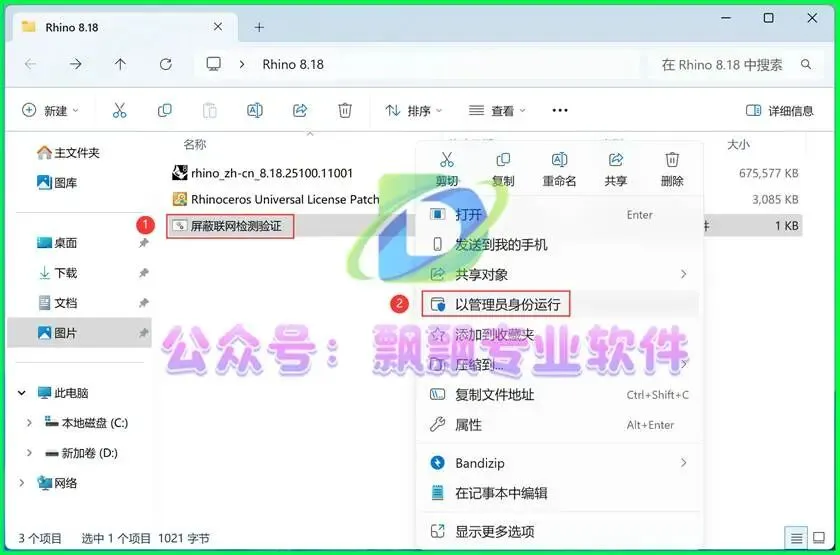Choose 删除 in the context menu
840x555 pixels.
(x=672, y=169)
